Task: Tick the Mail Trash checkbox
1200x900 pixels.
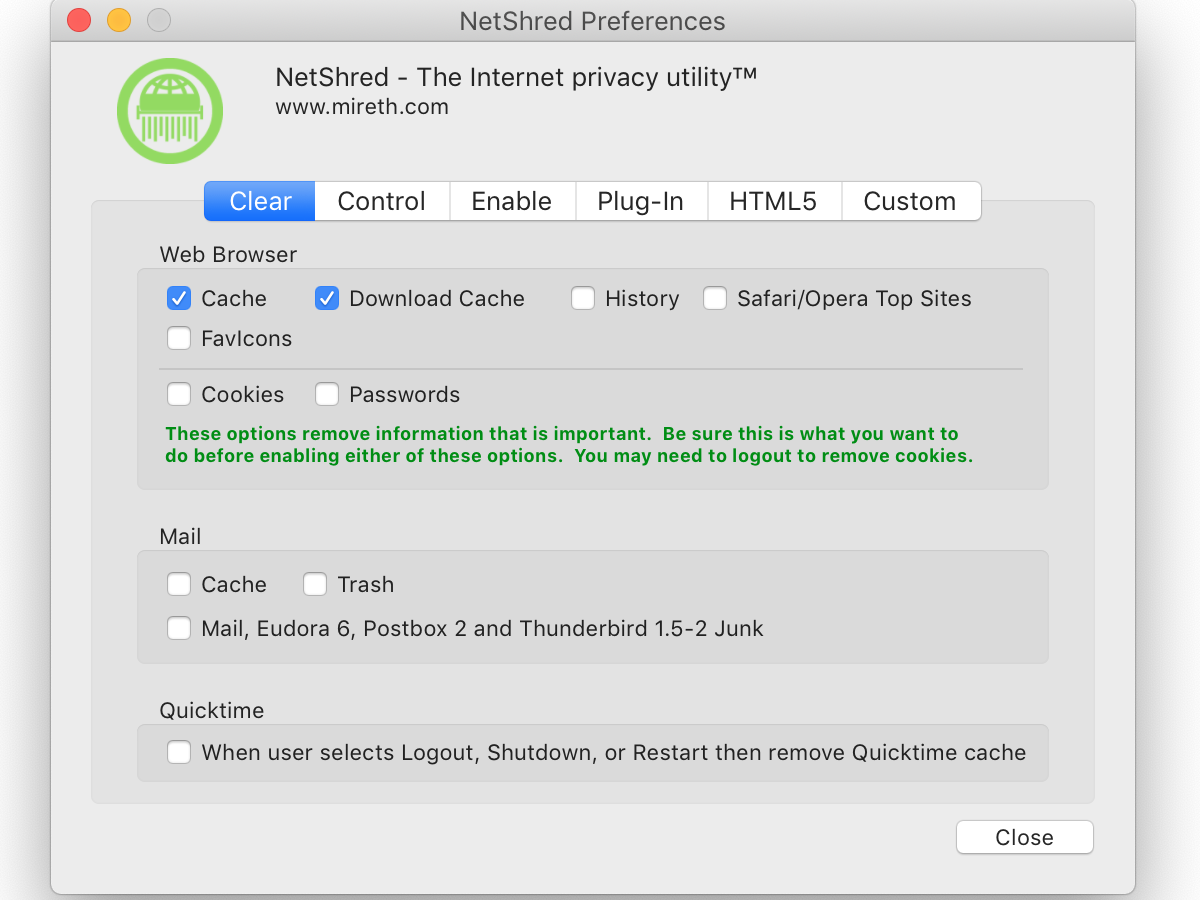Action: point(315,584)
